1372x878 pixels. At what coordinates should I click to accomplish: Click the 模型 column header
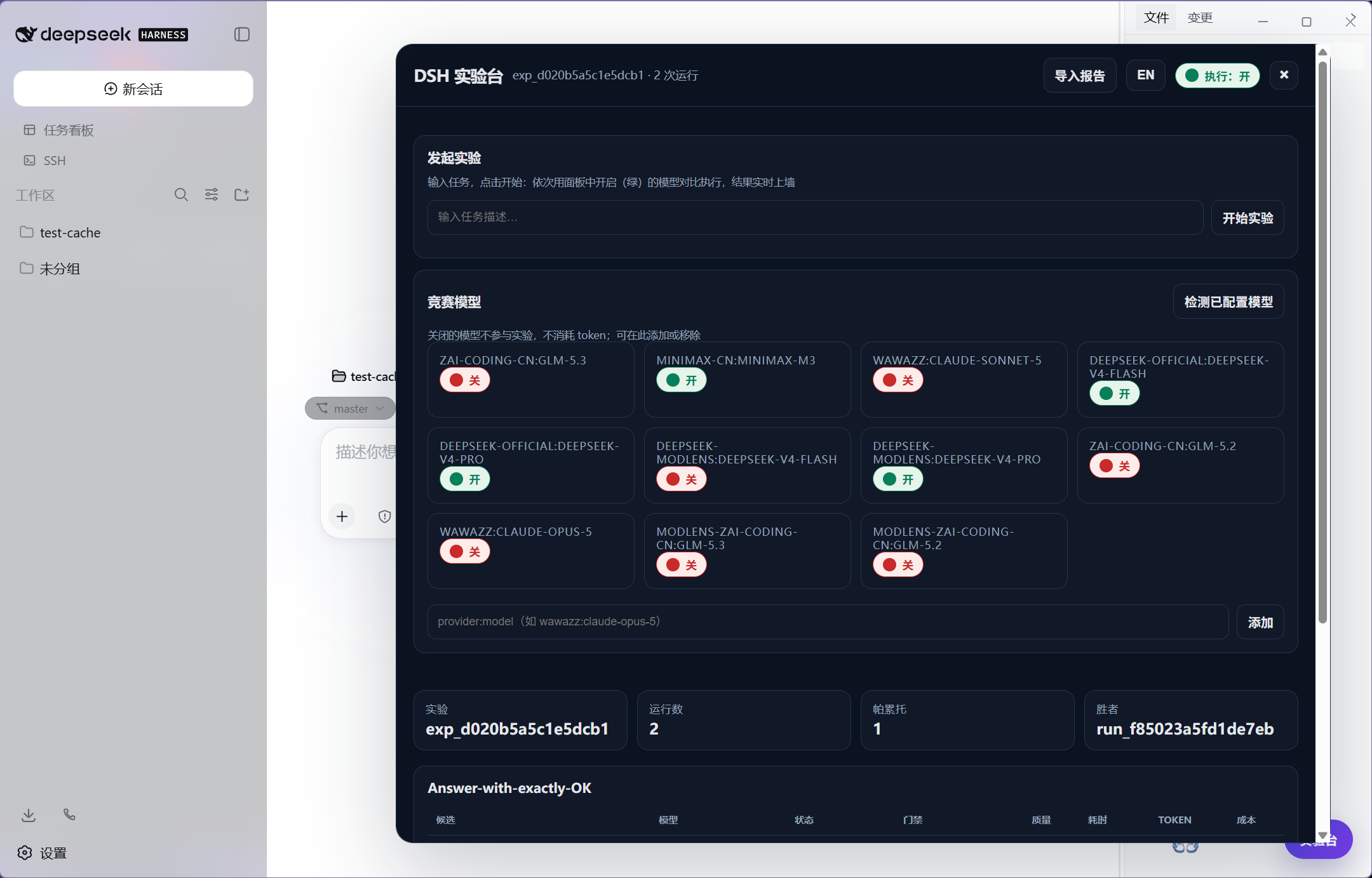668,820
